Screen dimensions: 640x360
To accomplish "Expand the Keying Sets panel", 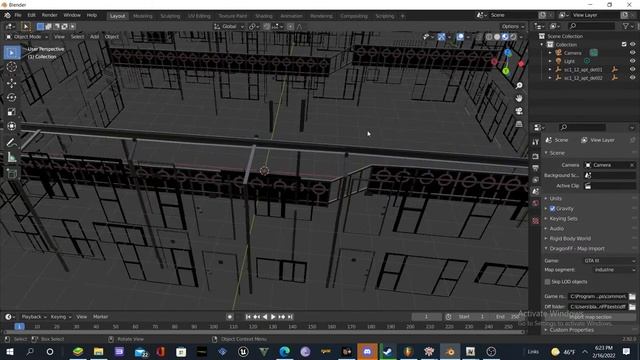I will 563,219.
